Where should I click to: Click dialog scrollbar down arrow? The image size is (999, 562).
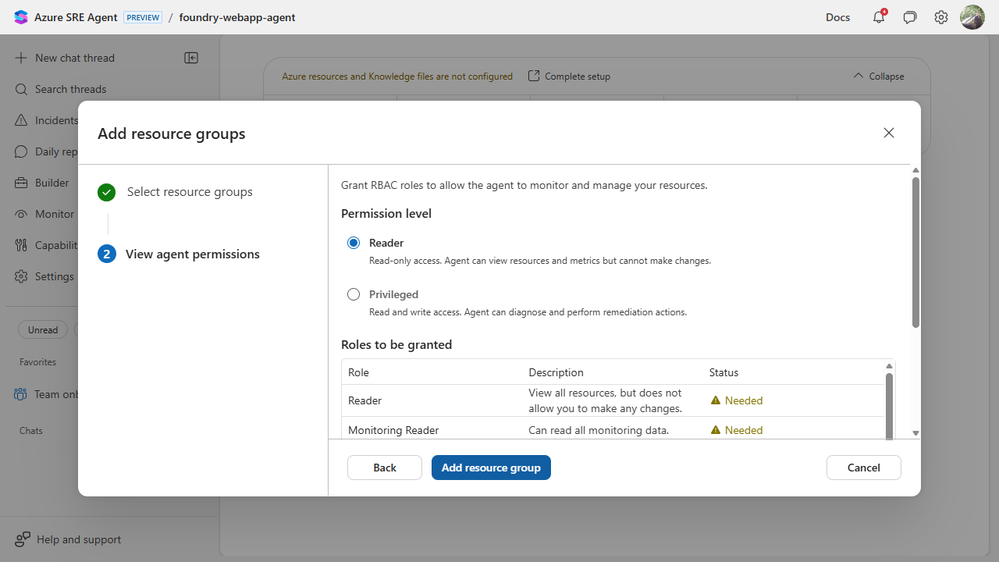tap(916, 433)
